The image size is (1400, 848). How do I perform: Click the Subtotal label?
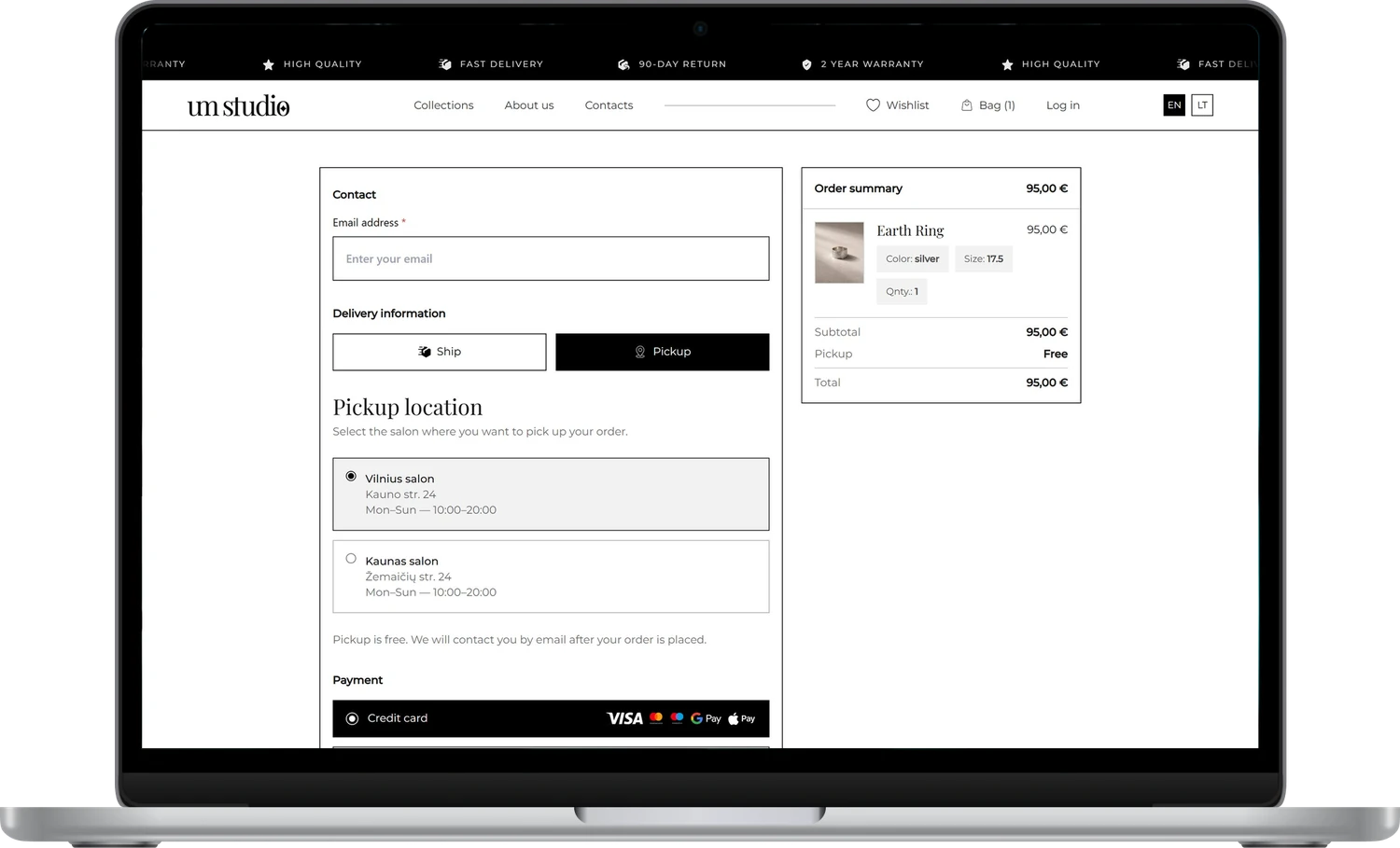point(837,332)
